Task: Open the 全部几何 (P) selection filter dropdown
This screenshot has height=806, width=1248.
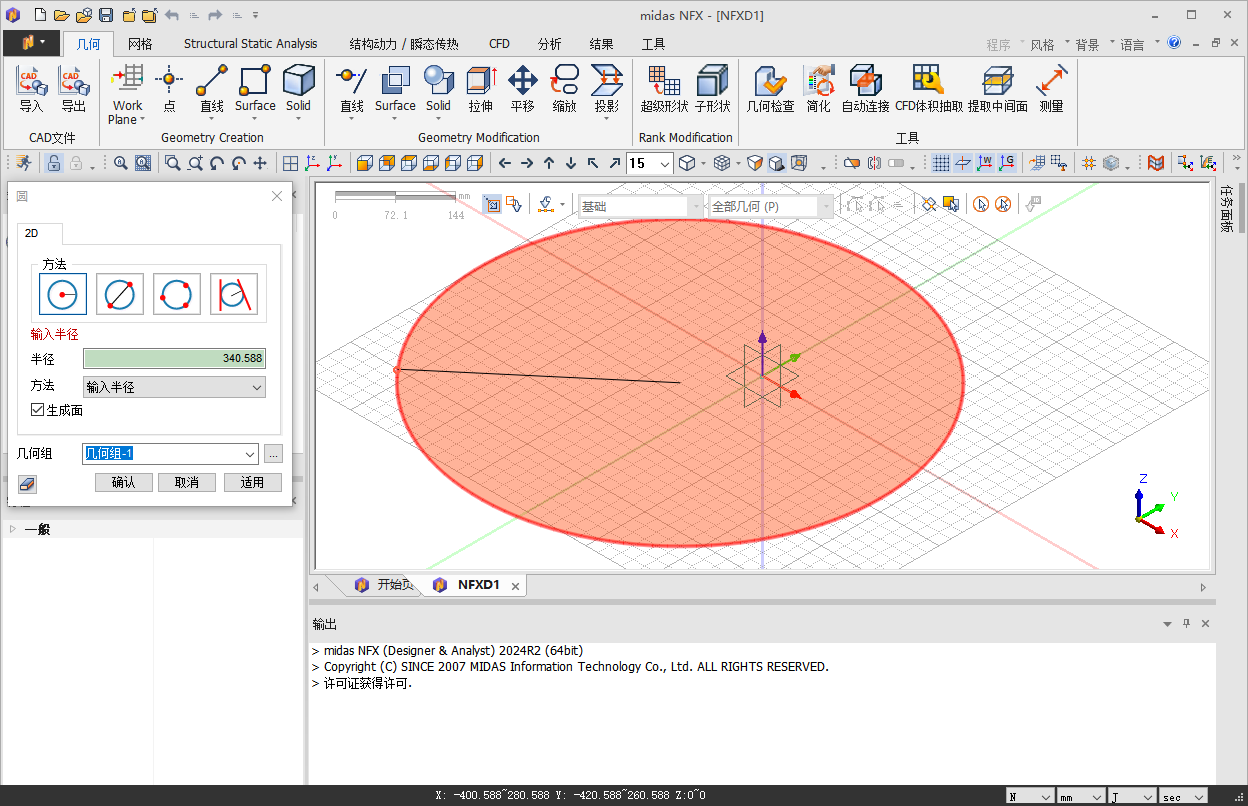Action: click(x=770, y=206)
